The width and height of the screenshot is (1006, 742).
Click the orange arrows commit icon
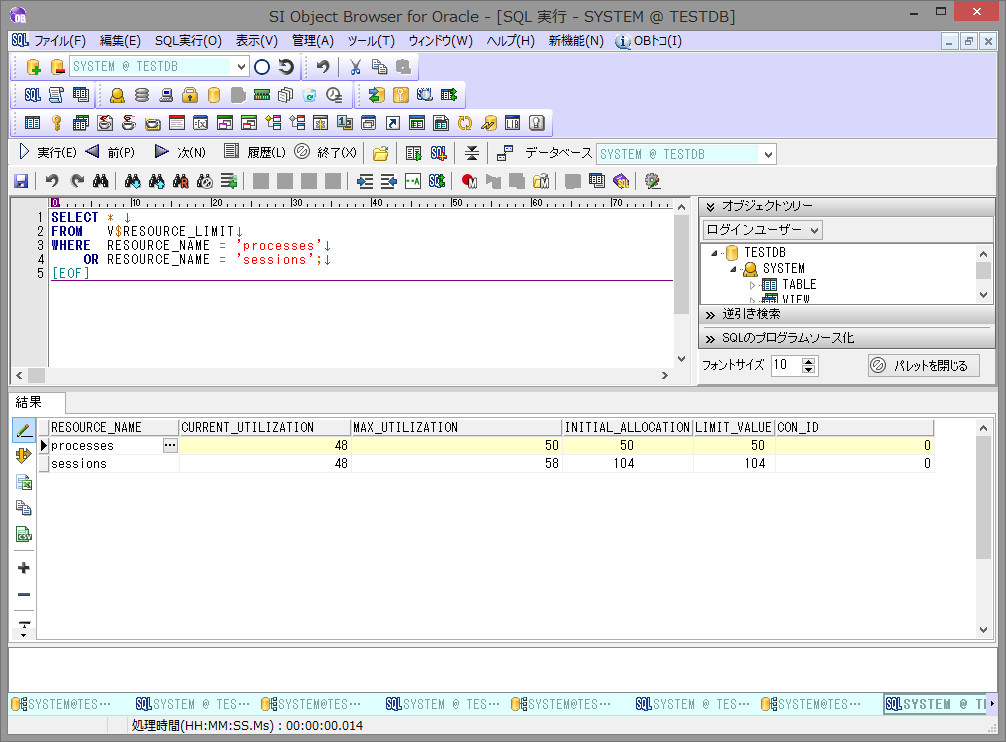(x=24, y=455)
